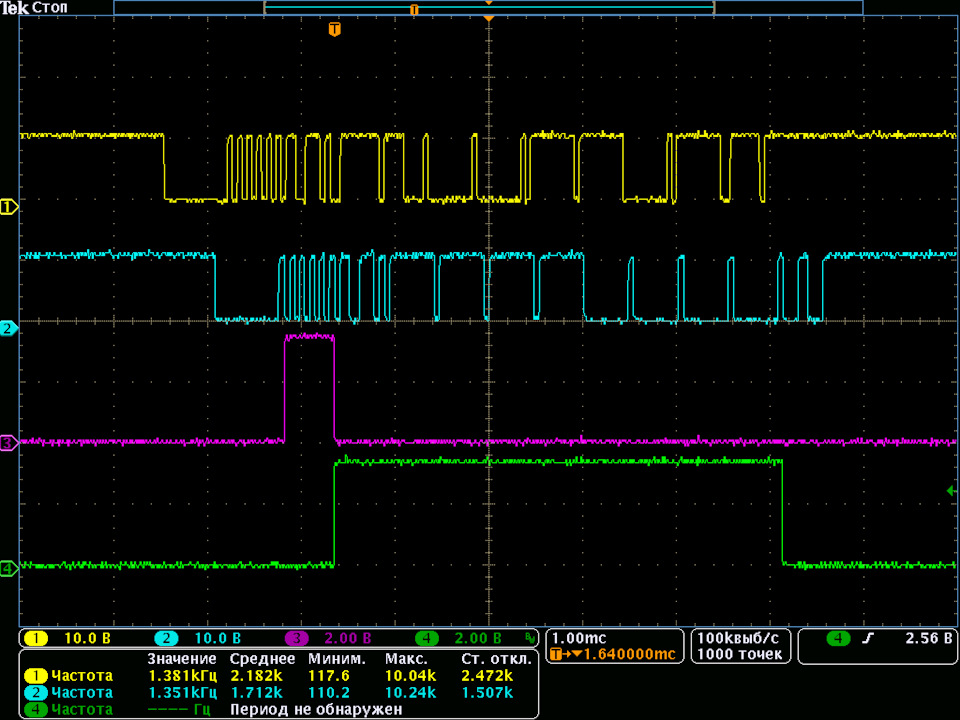The image size is (960, 720).
Task: Click channel 1 scale value 10.0 В
Action: [88, 638]
